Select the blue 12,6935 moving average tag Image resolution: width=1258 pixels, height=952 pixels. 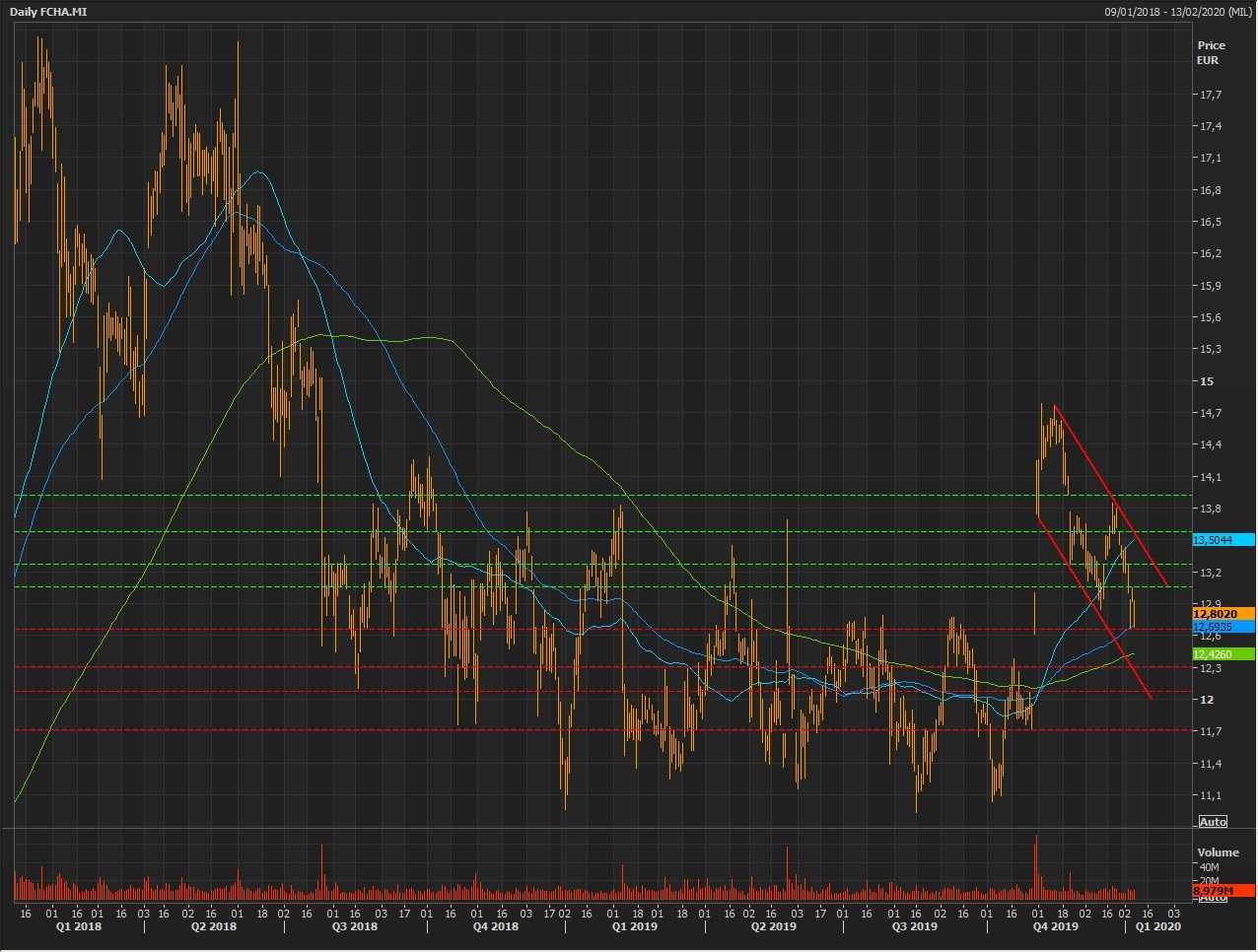[x=1222, y=627]
